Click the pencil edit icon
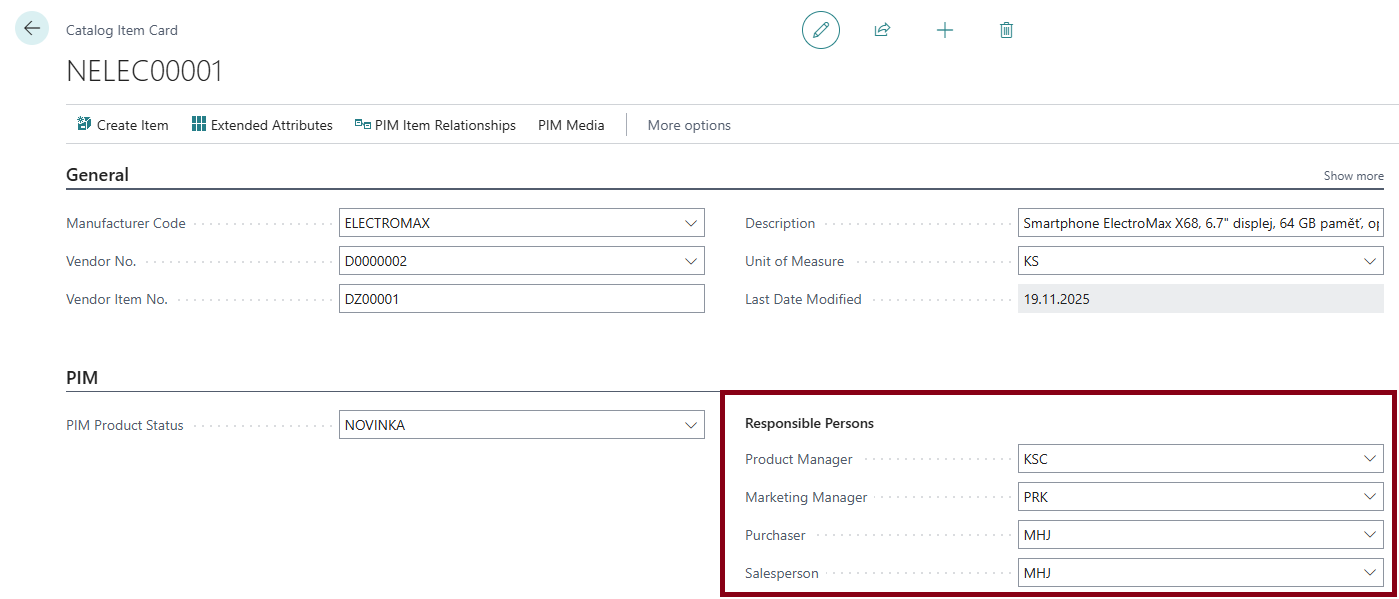The height and width of the screenshot is (599, 1399). (x=820, y=30)
